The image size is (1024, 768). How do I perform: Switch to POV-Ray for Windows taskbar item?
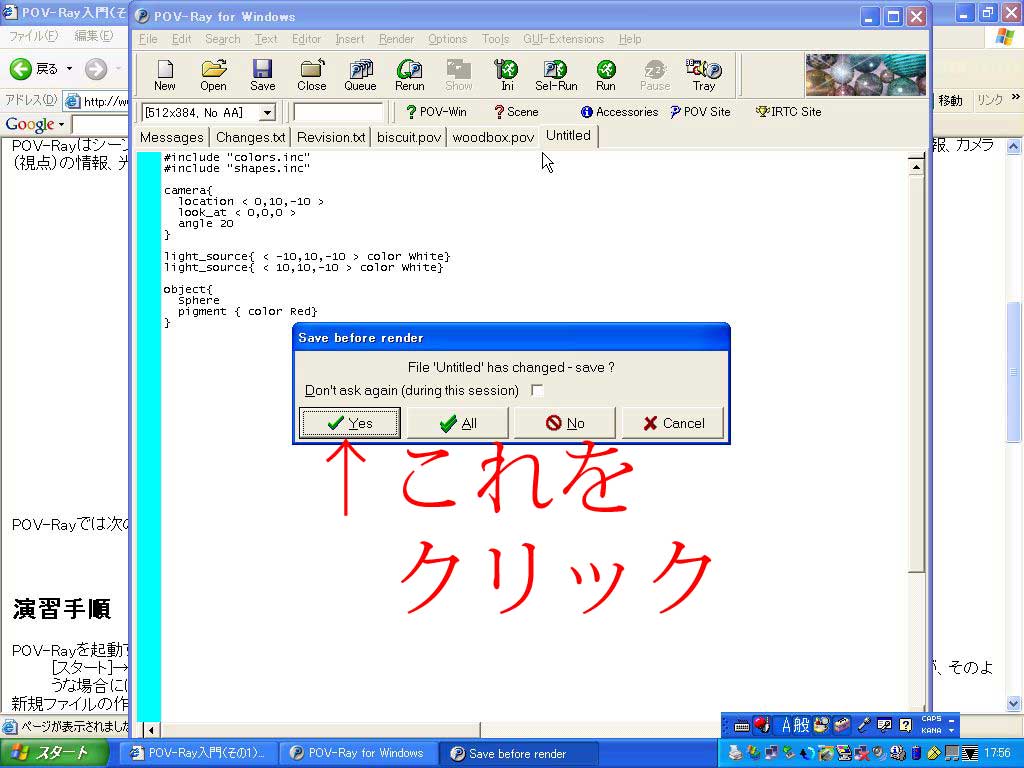click(358, 753)
